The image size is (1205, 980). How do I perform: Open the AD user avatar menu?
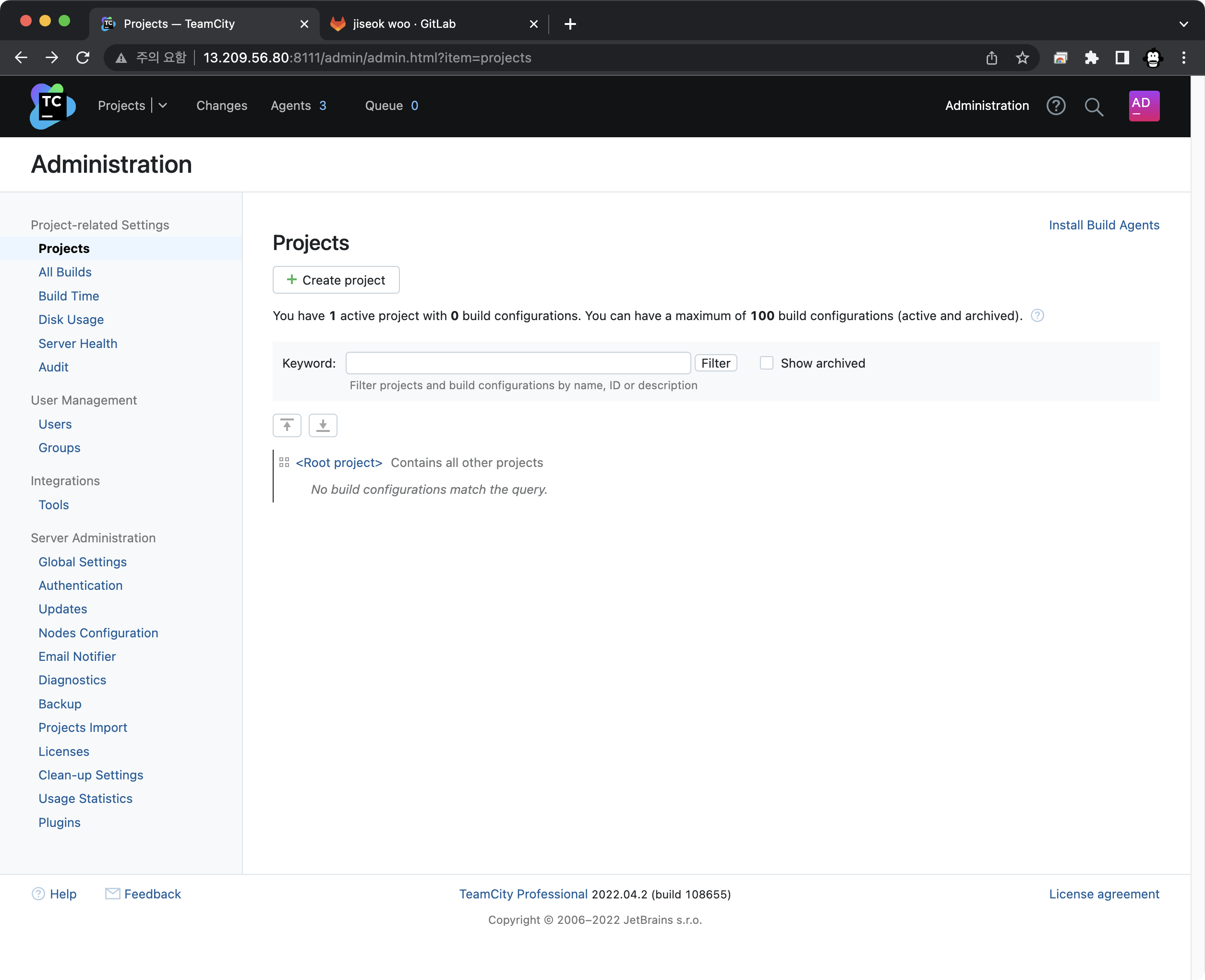coord(1144,106)
